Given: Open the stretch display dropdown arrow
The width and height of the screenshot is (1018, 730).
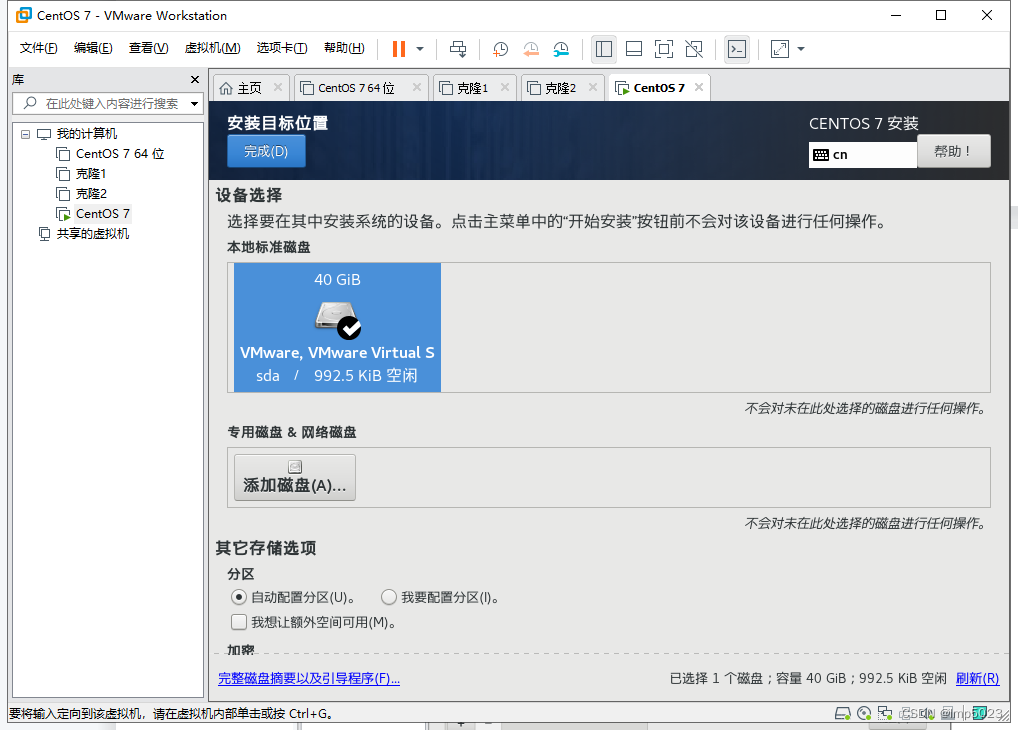Looking at the screenshot, I should pyautogui.click(x=801, y=49).
